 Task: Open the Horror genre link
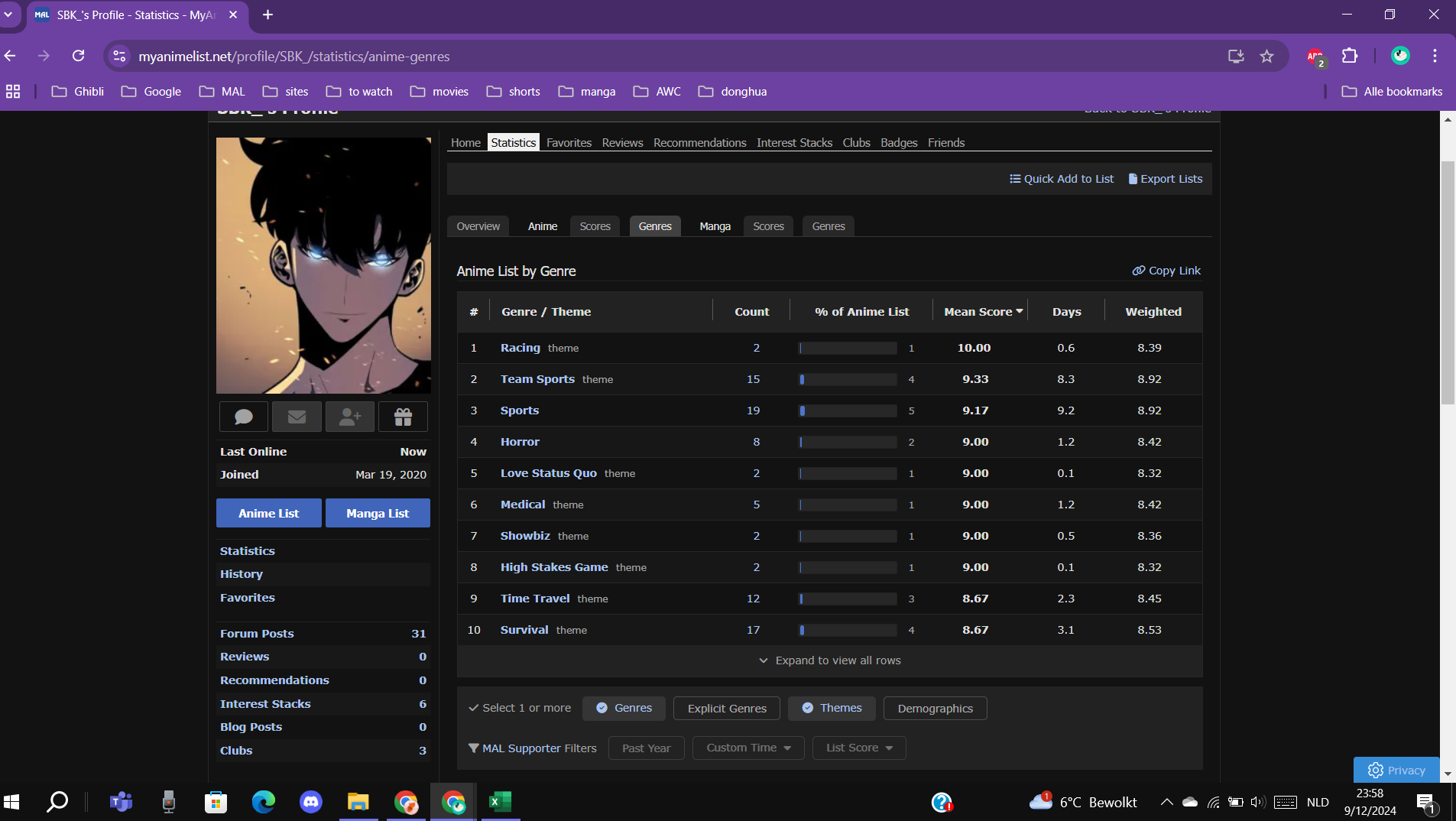coord(520,442)
